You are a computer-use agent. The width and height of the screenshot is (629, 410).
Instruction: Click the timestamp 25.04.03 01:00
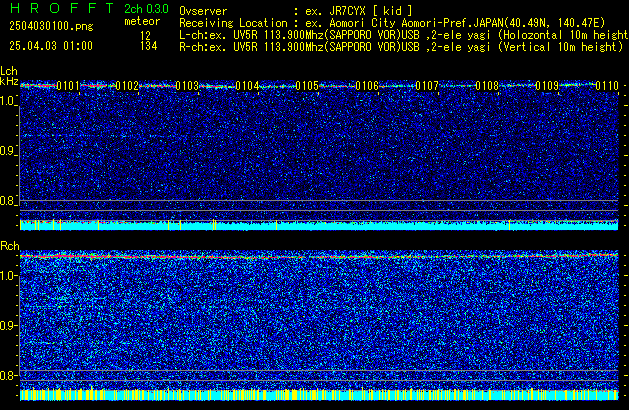tap(51, 46)
